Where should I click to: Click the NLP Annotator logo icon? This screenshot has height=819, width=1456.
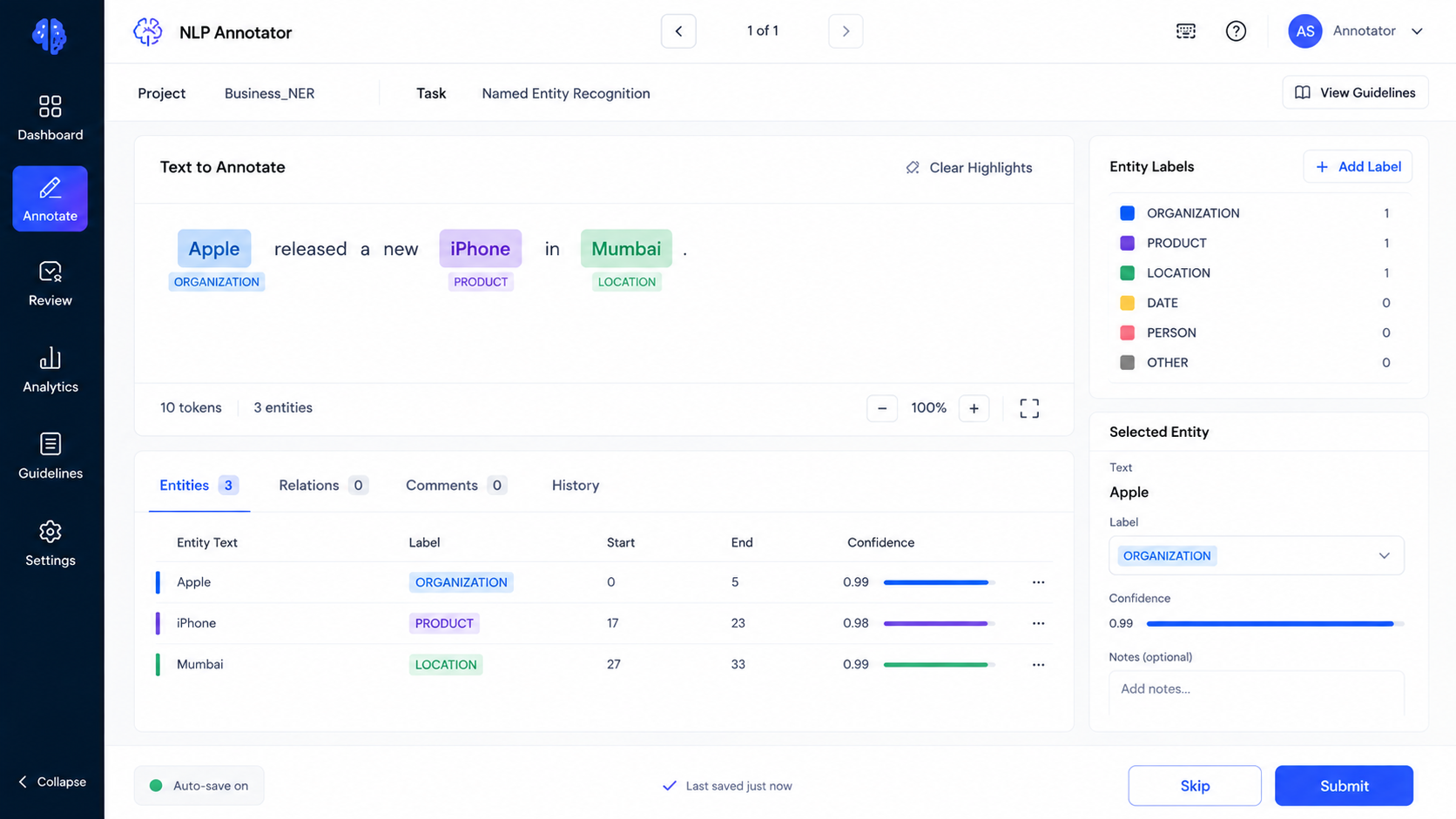tap(148, 32)
